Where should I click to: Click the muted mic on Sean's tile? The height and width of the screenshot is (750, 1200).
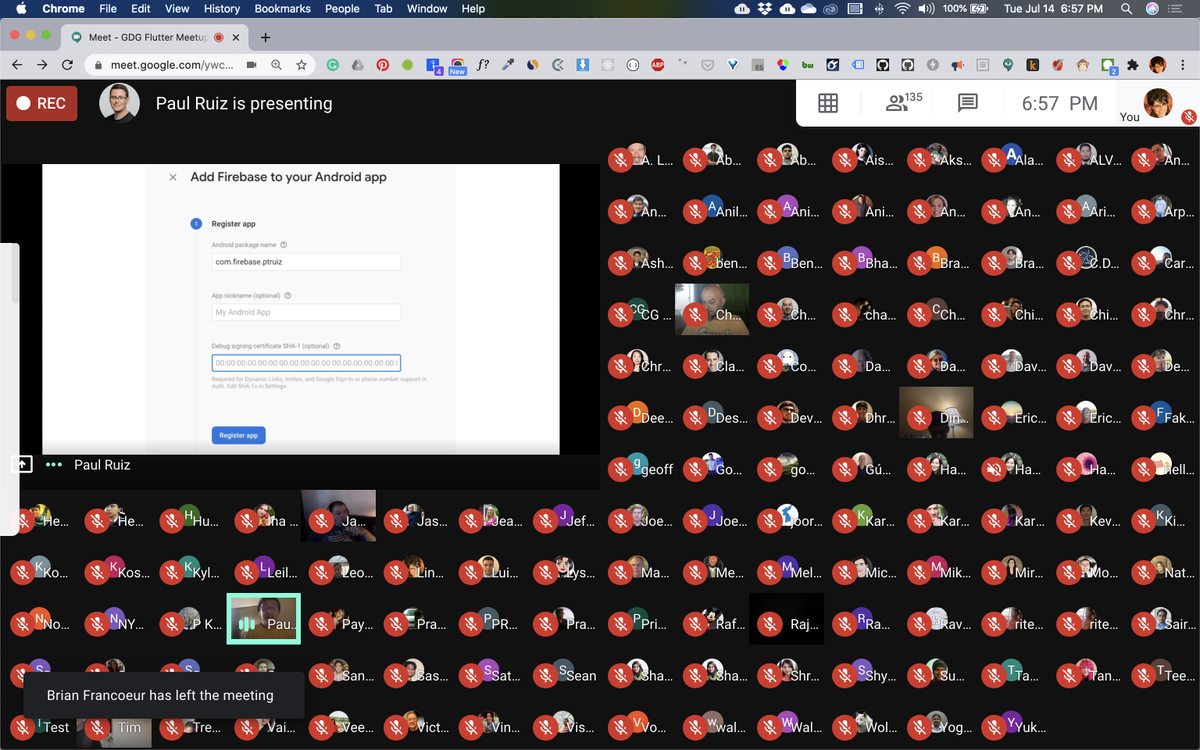coord(545,676)
